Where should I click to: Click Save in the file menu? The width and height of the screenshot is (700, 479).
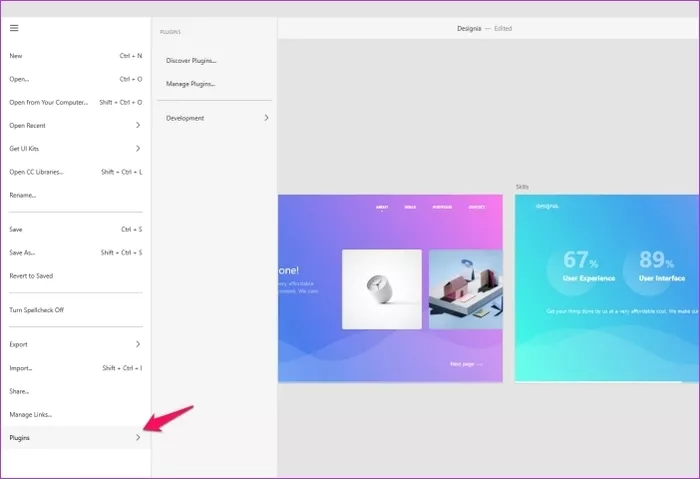tap(16, 229)
